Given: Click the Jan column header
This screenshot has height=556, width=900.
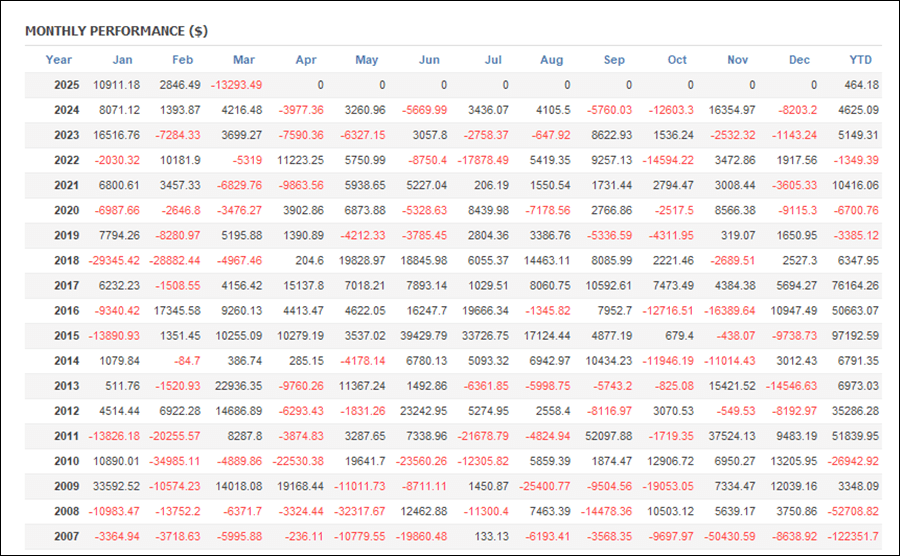Looking at the screenshot, I should click(x=122, y=60).
